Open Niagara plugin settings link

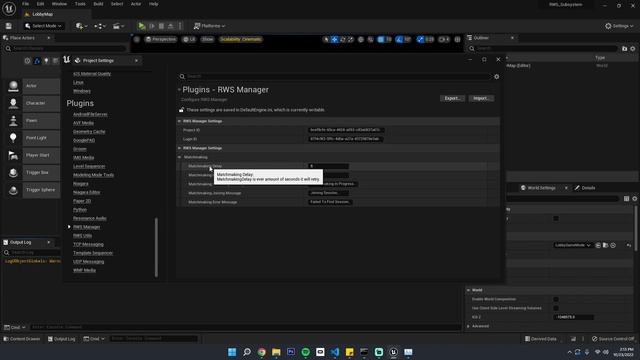[x=80, y=184]
